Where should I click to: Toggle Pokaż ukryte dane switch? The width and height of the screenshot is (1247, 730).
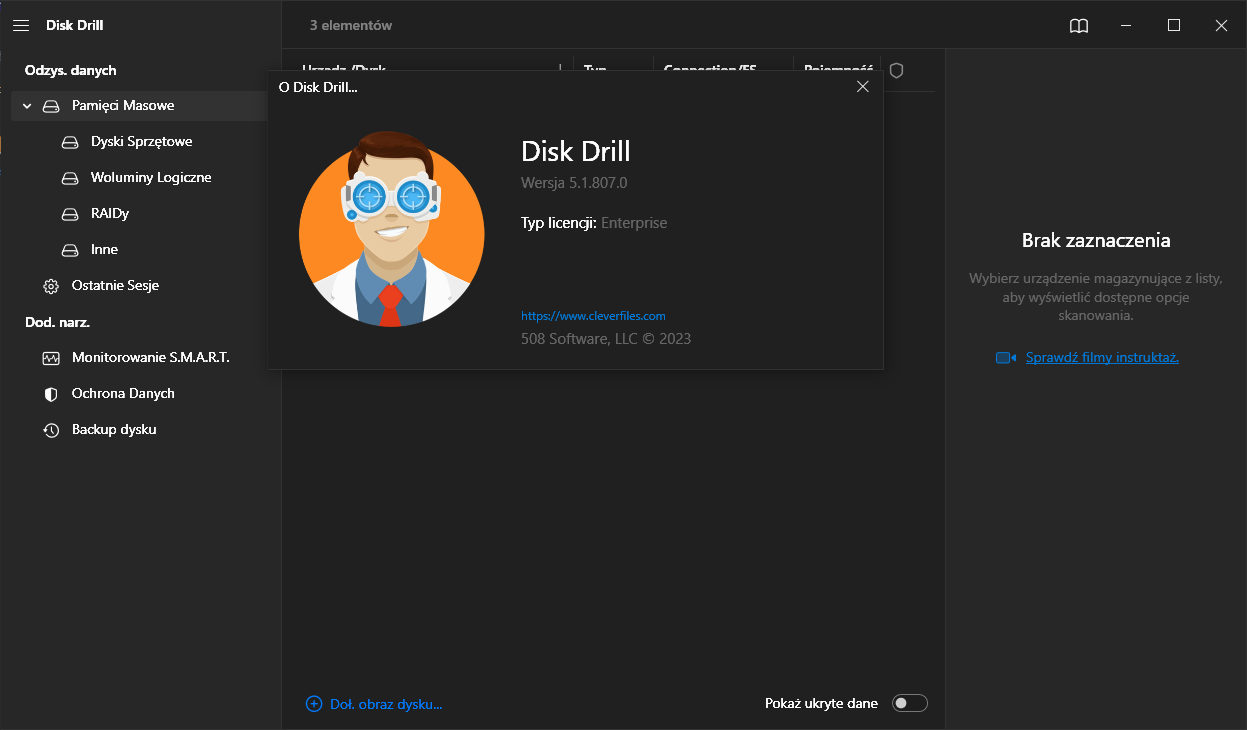point(910,703)
